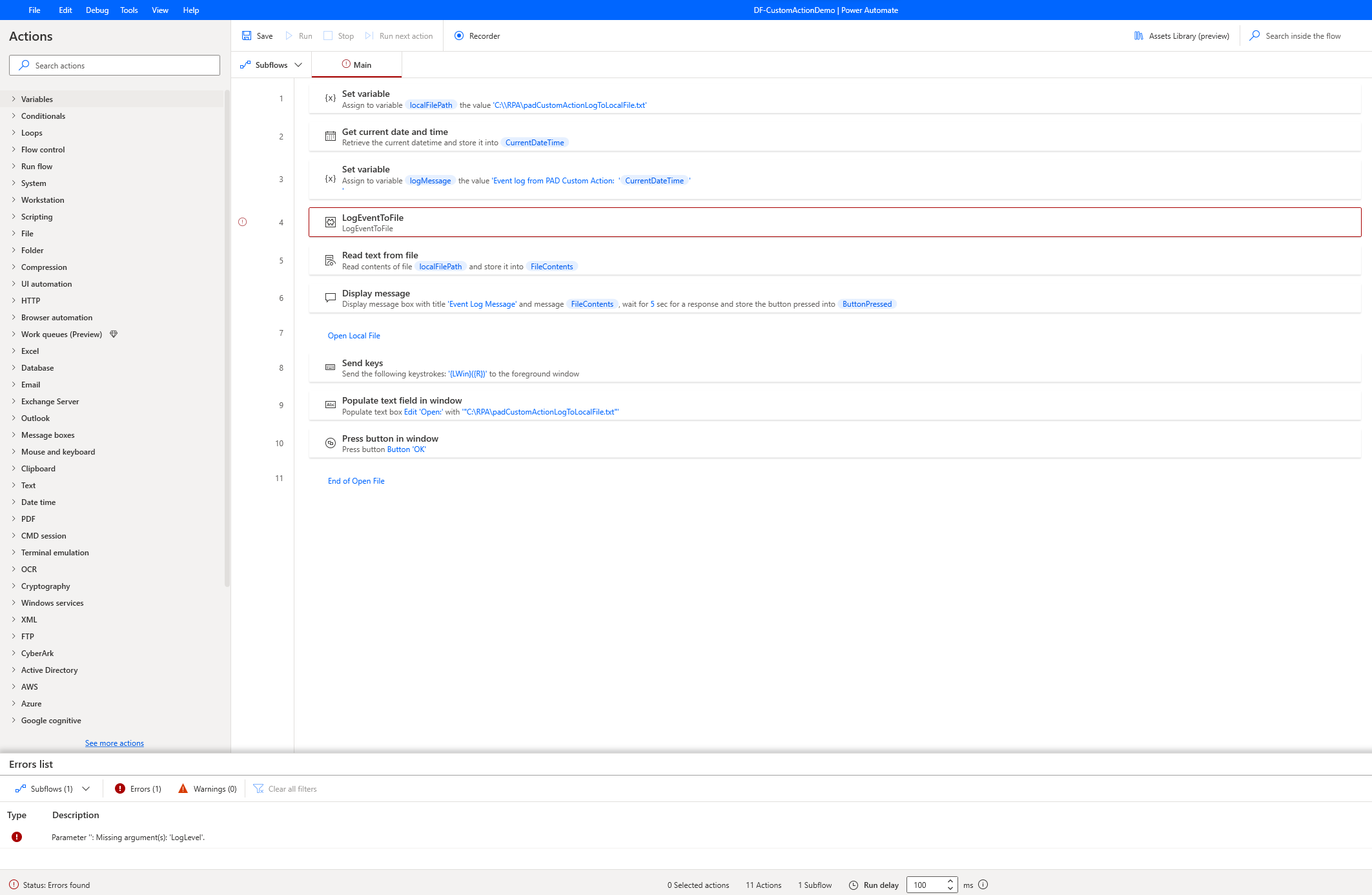The image size is (1372, 895).
Task: Filter by Errors (1) icon
Action: click(x=120, y=788)
